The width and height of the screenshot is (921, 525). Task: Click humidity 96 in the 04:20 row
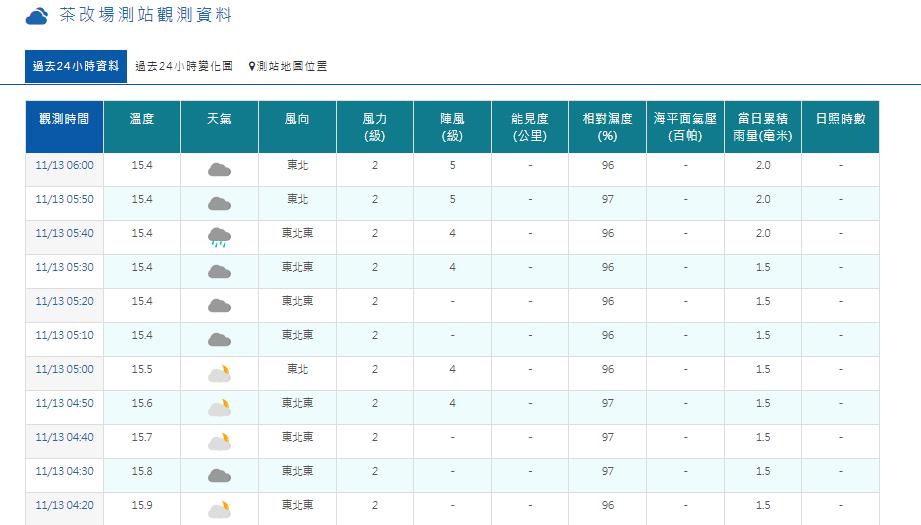pyautogui.click(x=607, y=506)
